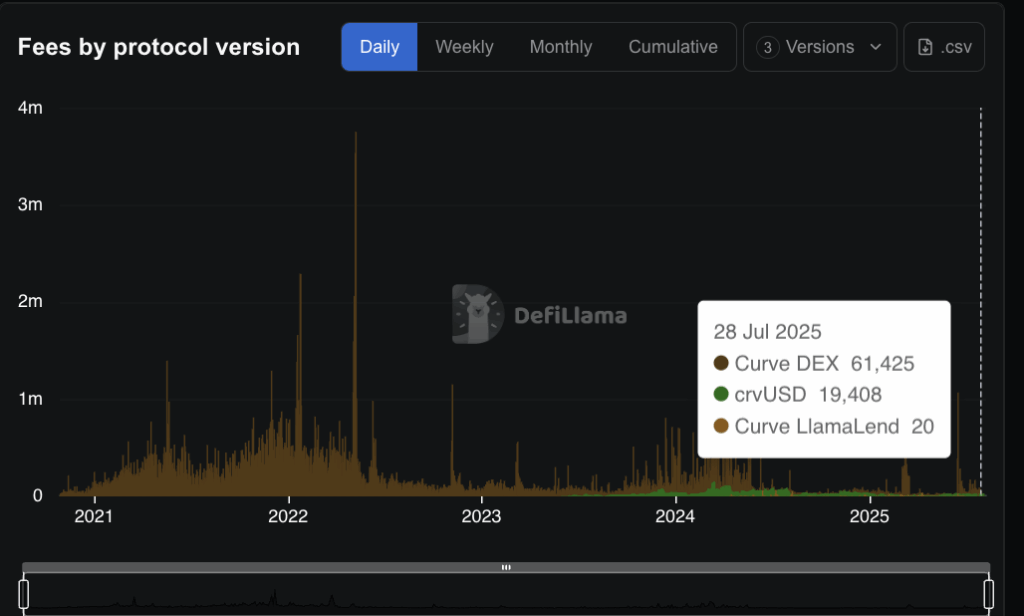The image size is (1024, 616).
Task: Open the Versions dropdown
Action: point(820,47)
